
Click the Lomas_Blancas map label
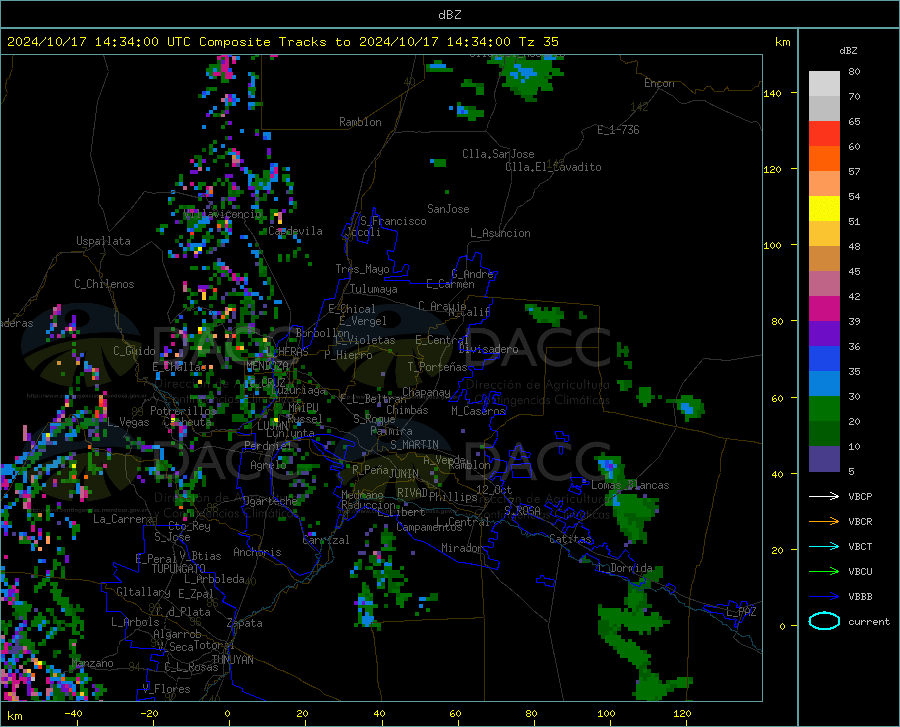(630, 485)
